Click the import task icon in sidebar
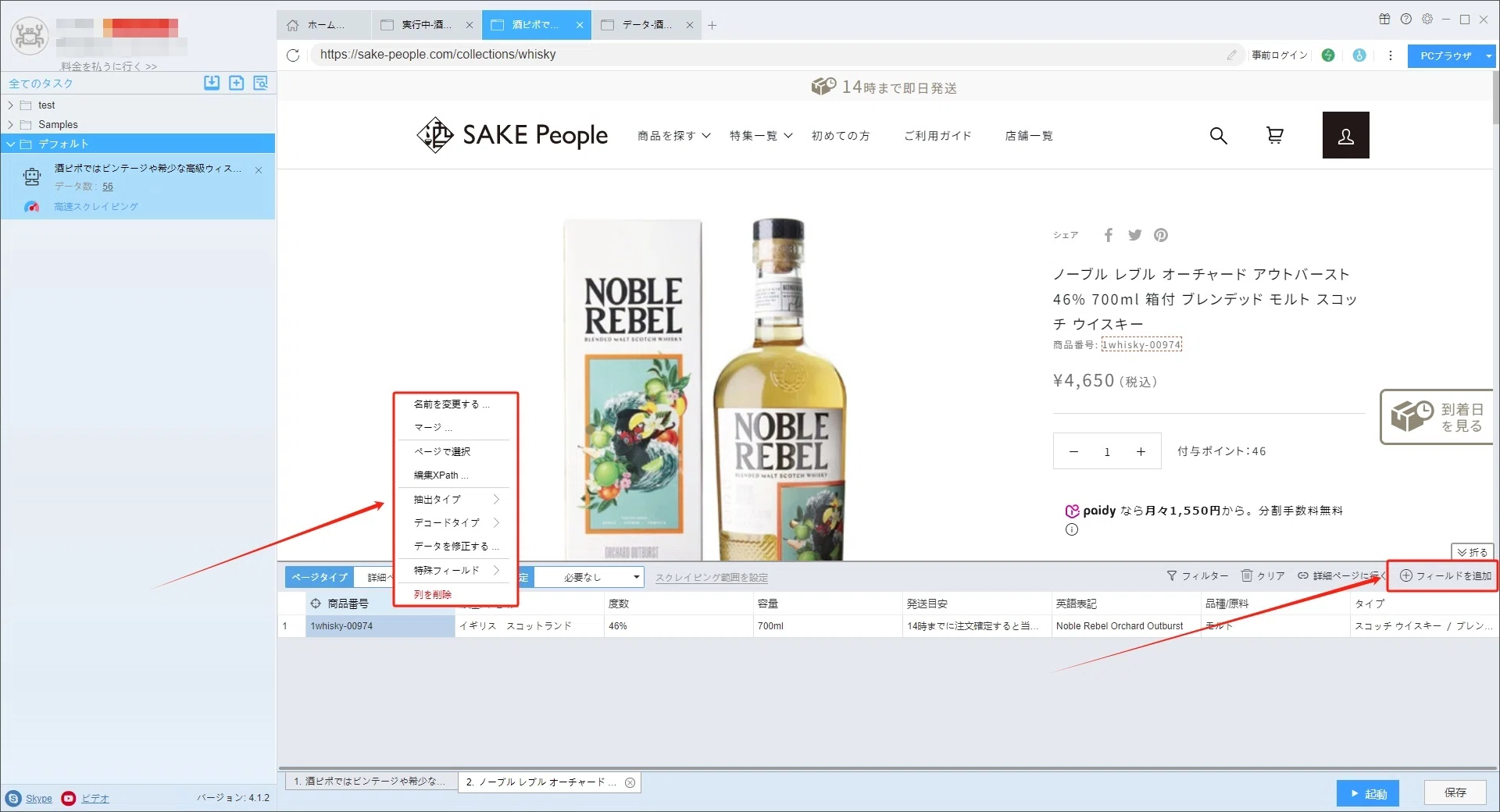Viewport: 1500px width, 812px height. (212, 83)
